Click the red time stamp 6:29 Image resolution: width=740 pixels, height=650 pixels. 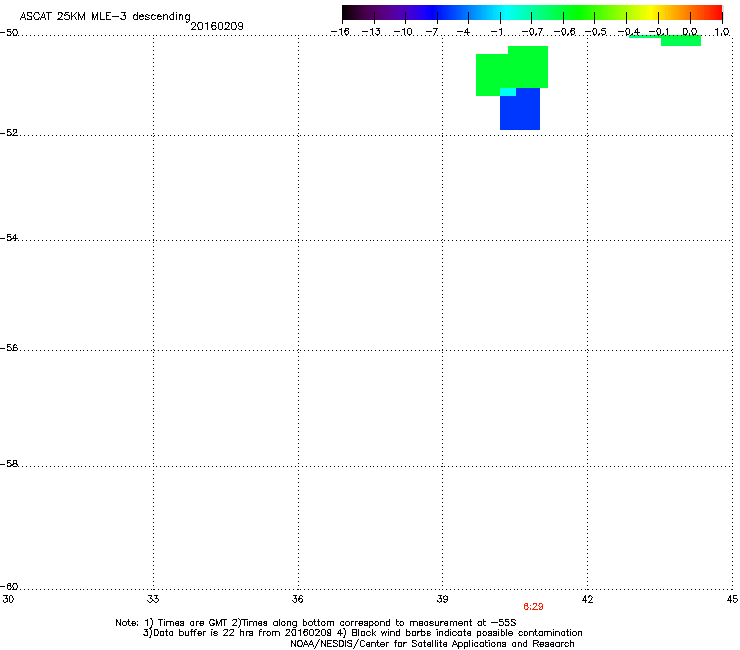[533, 607]
